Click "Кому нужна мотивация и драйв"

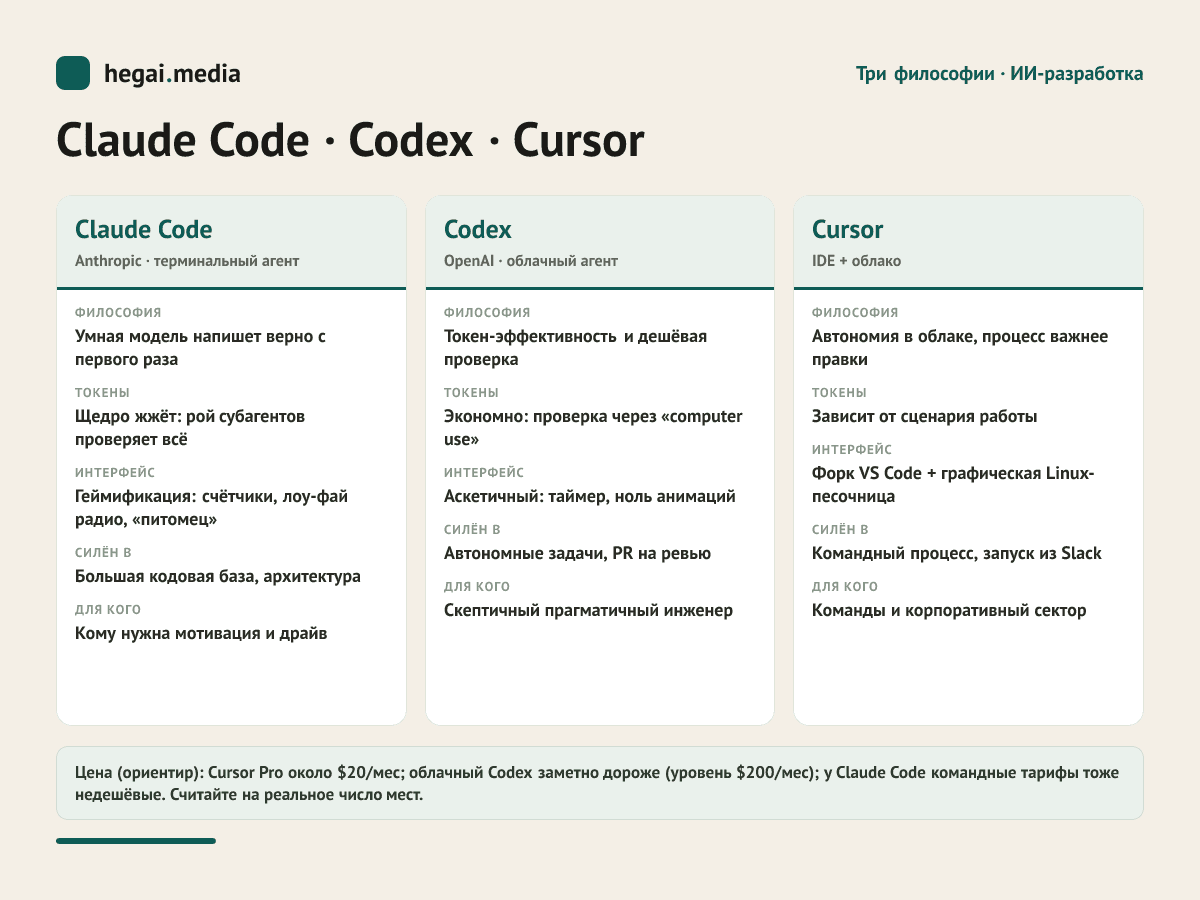[201, 634]
